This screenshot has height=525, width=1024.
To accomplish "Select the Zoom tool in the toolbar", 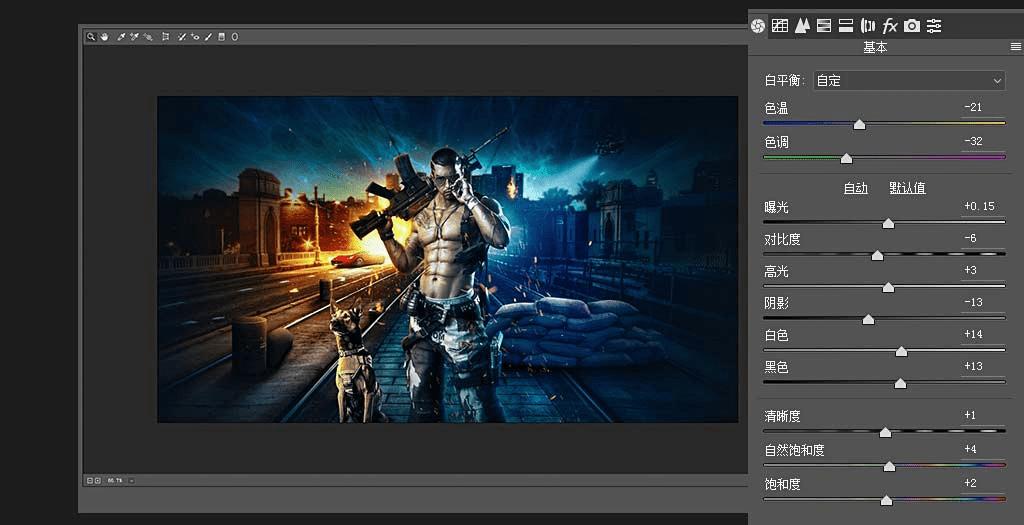I will point(90,37).
